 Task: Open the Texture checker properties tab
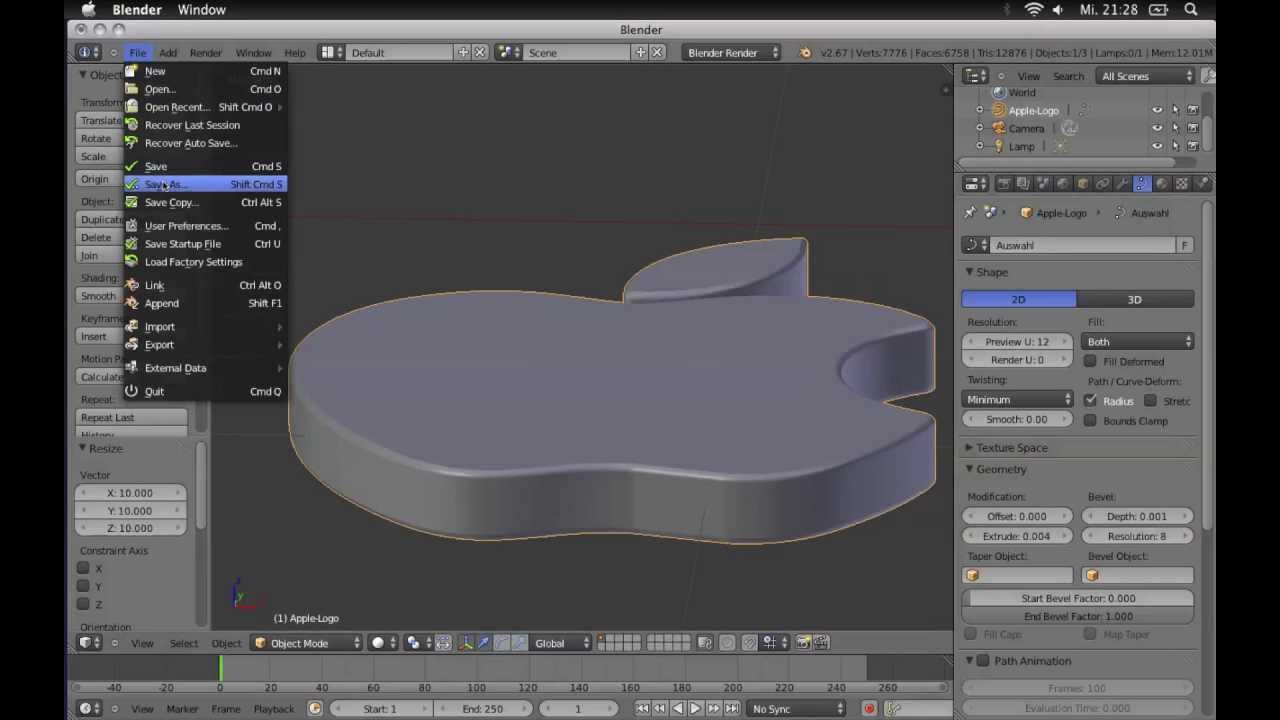[1182, 184]
